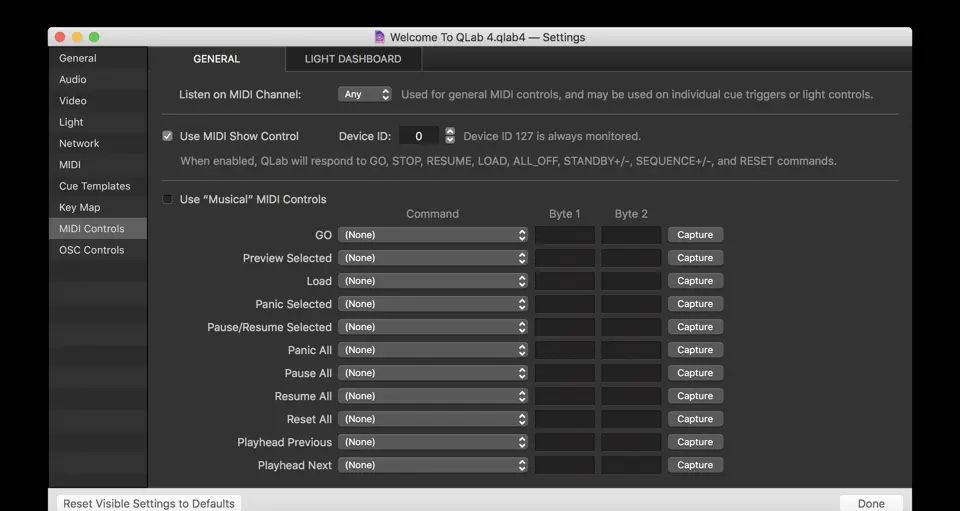Open the Panic All command dropdown
The image size is (960, 511).
point(433,350)
